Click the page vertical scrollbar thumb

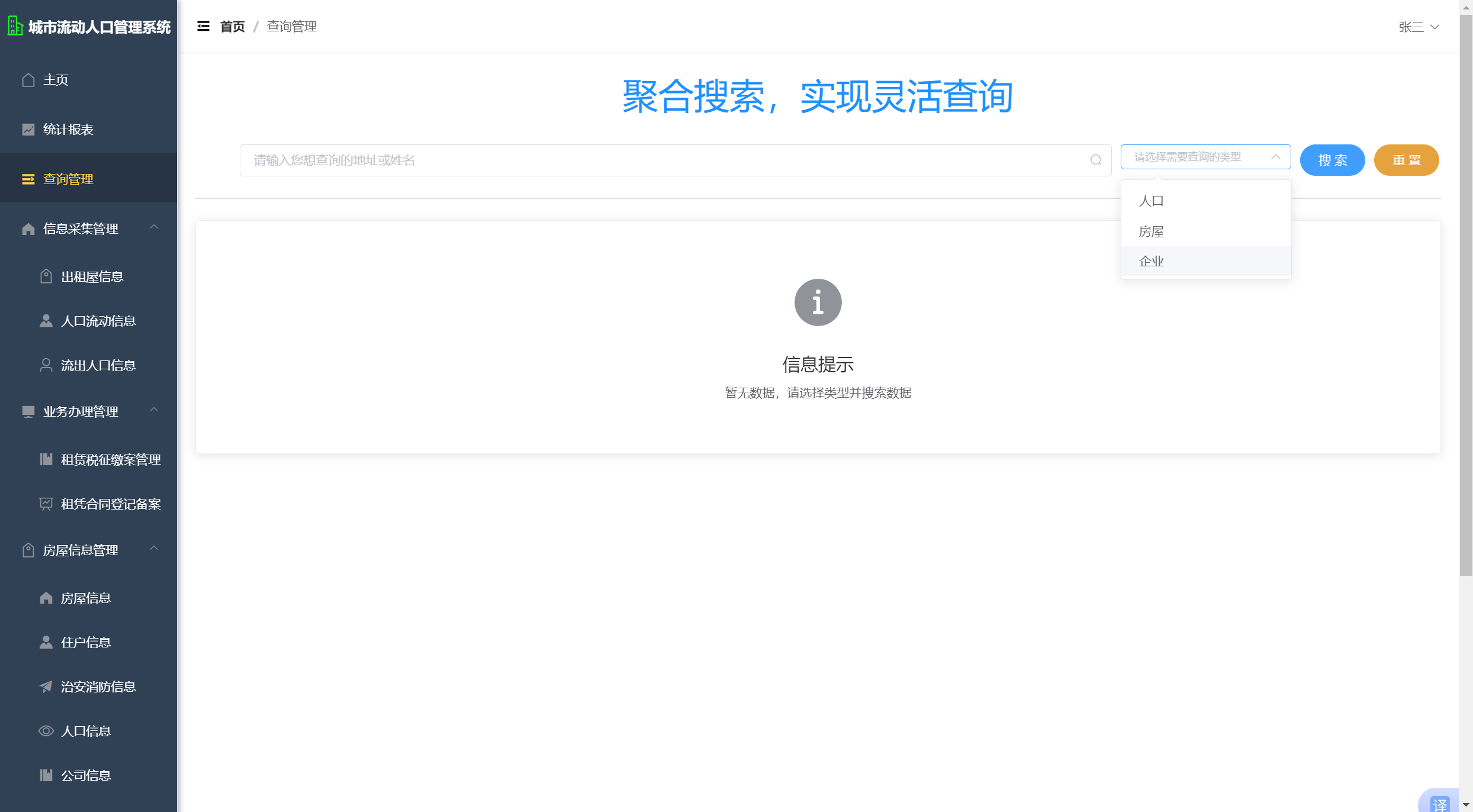click(1466, 295)
